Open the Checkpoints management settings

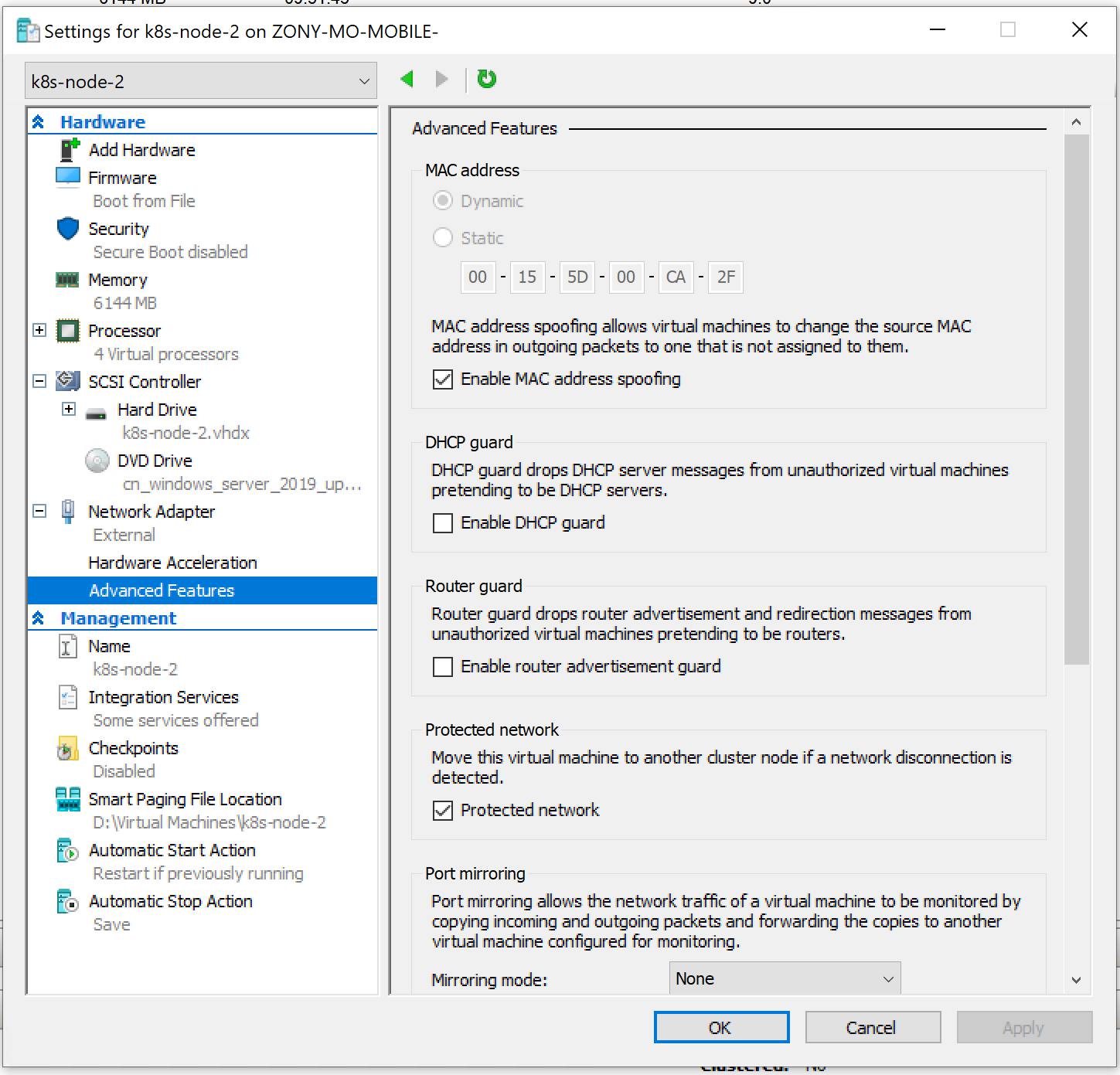point(133,747)
